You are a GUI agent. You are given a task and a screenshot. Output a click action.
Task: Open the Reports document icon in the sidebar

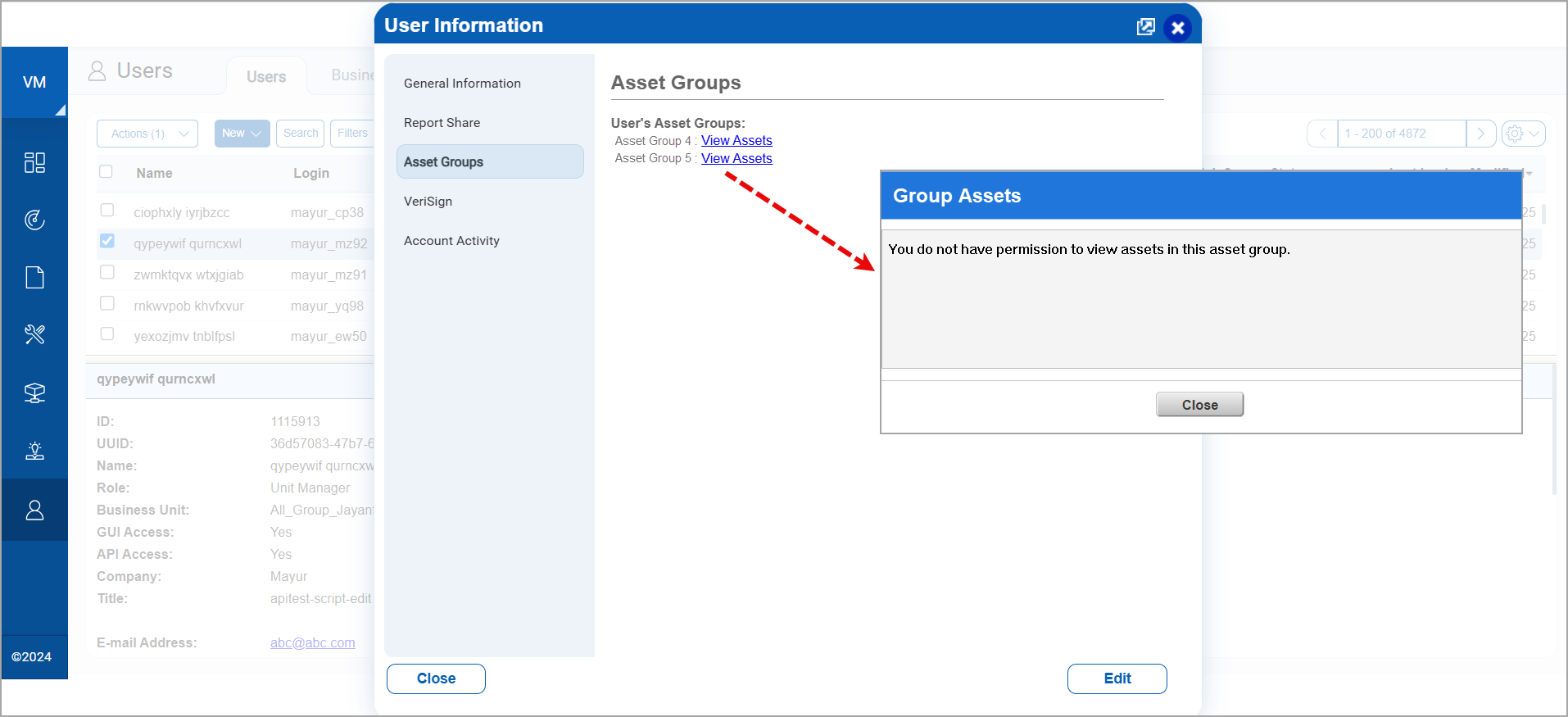tap(34, 277)
